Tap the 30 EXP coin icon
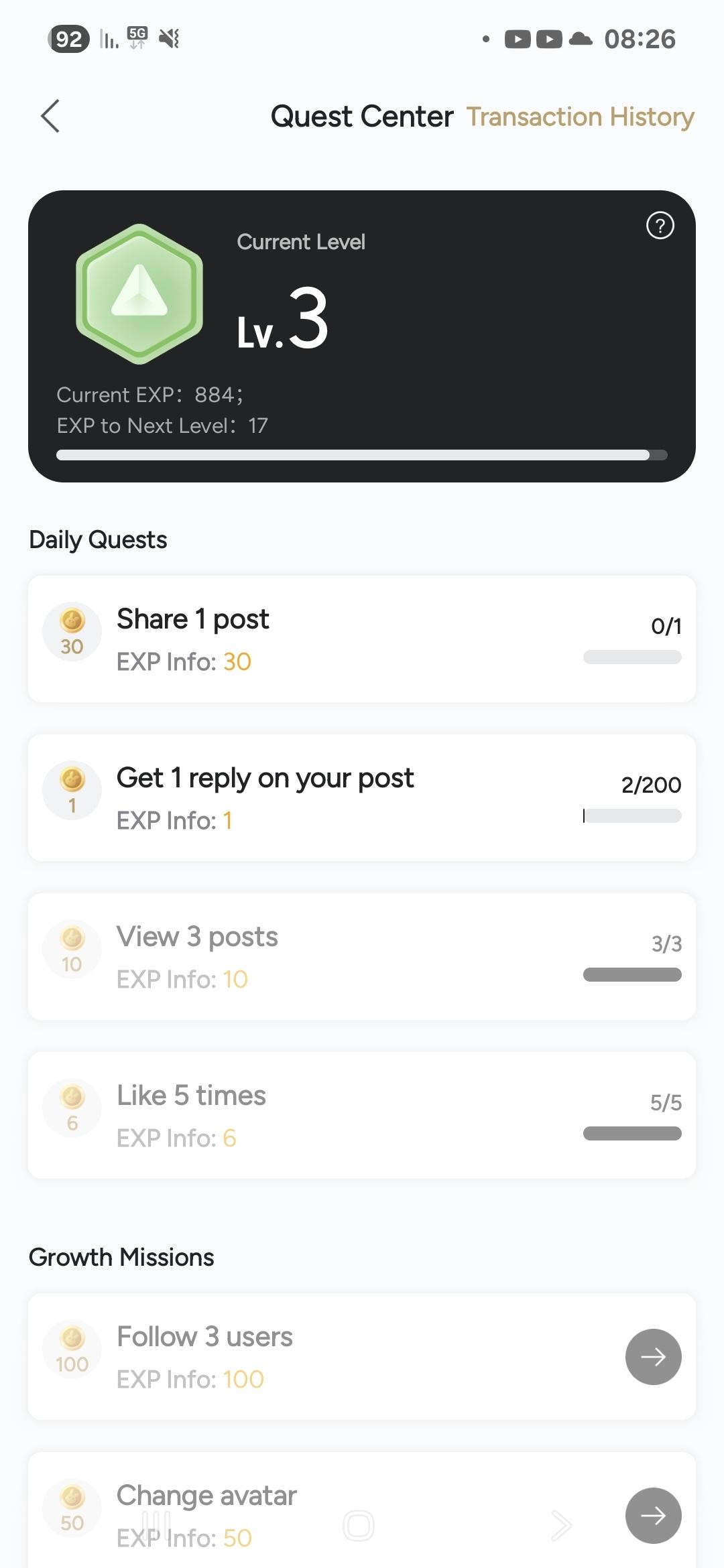Viewport: 724px width, 1568px height. coord(72,631)
